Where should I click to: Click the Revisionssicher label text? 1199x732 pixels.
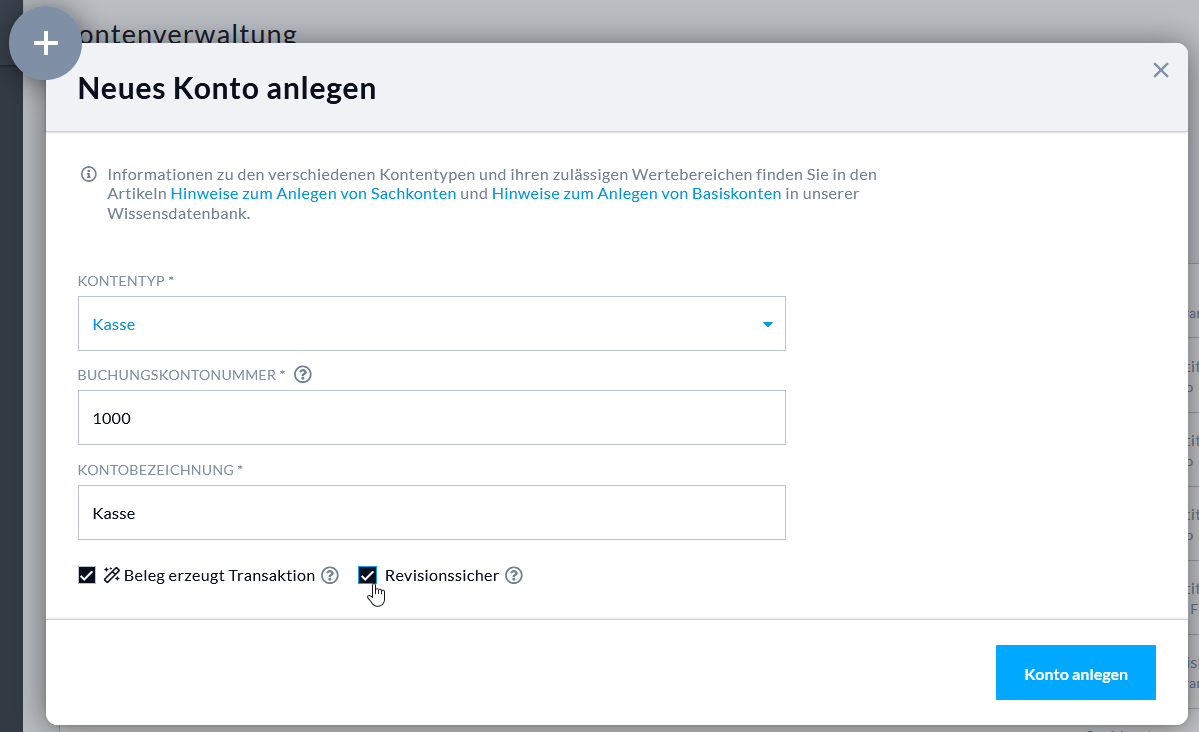click(x=441, y=575)
